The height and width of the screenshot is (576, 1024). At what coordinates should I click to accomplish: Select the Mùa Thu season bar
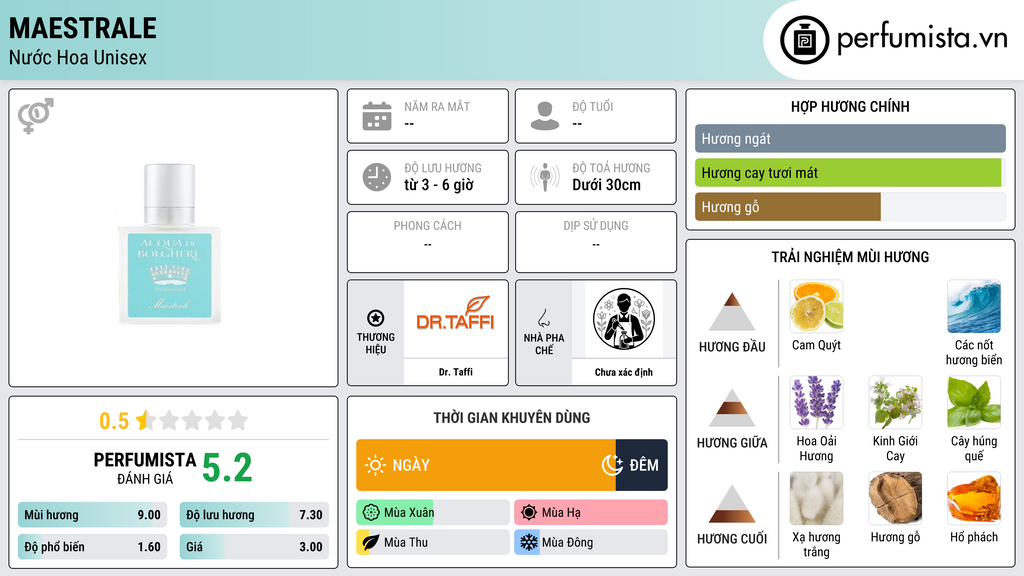pyautogui.click(x=433, y=542)
